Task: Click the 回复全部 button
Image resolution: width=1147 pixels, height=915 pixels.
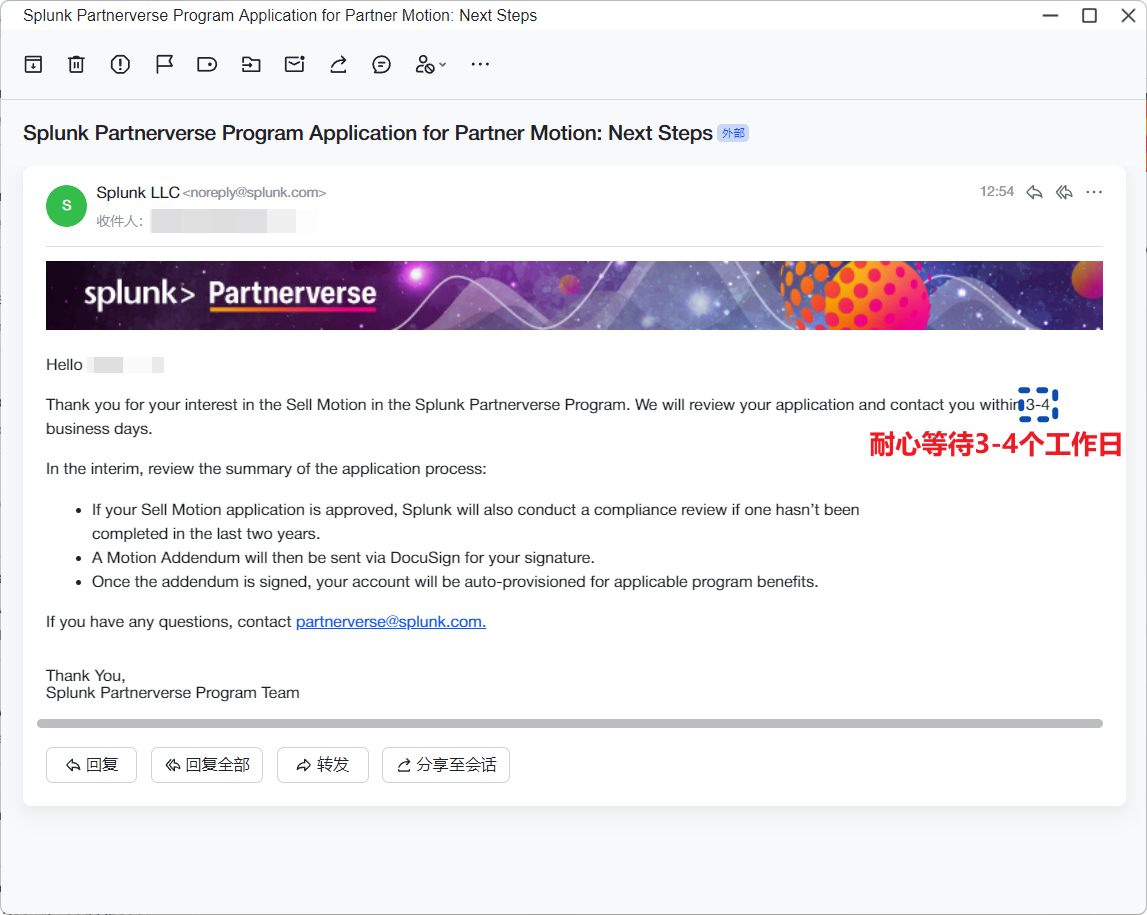Action: tap(207, 764)
